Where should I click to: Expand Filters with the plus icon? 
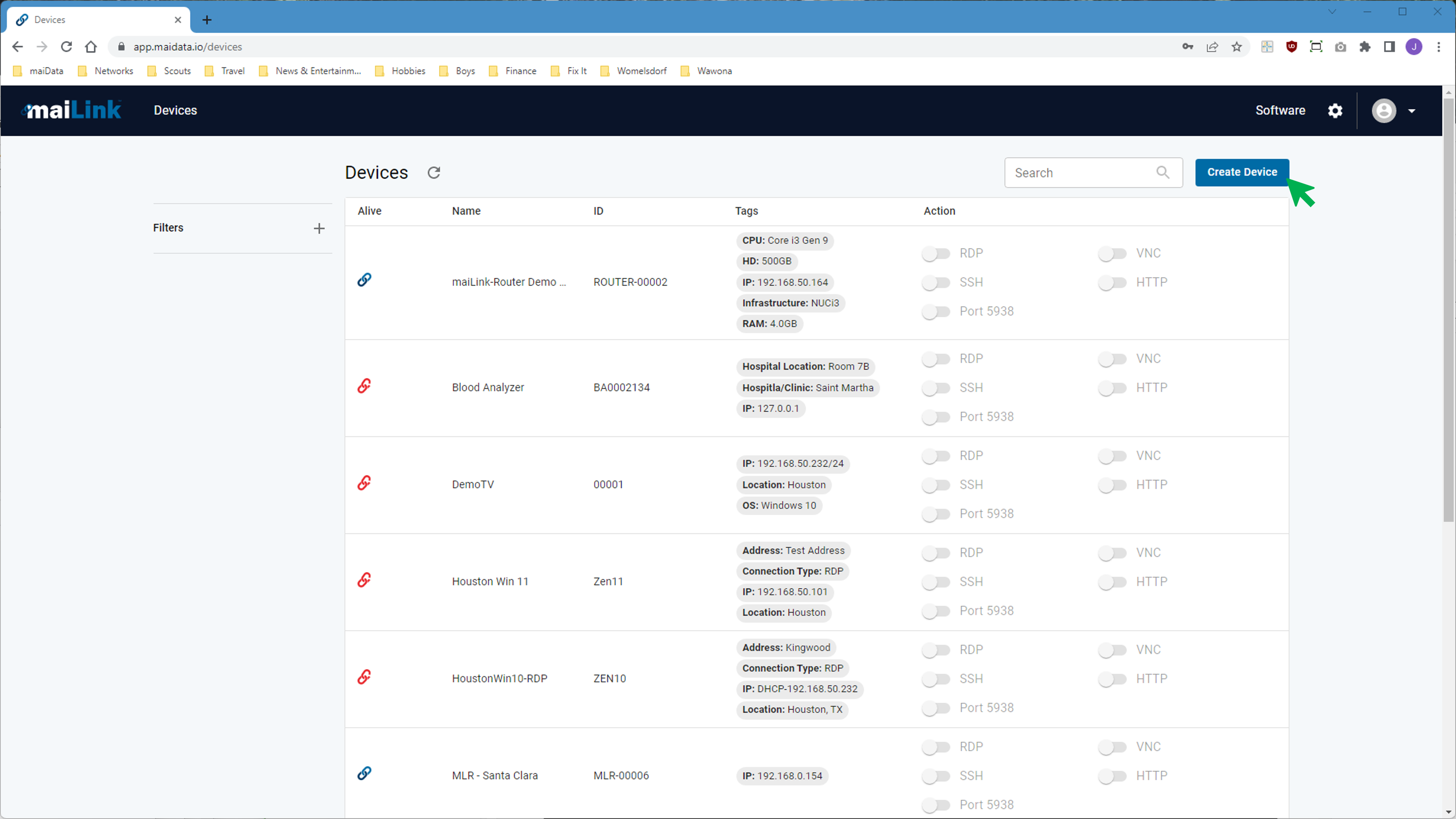point(319,228)
